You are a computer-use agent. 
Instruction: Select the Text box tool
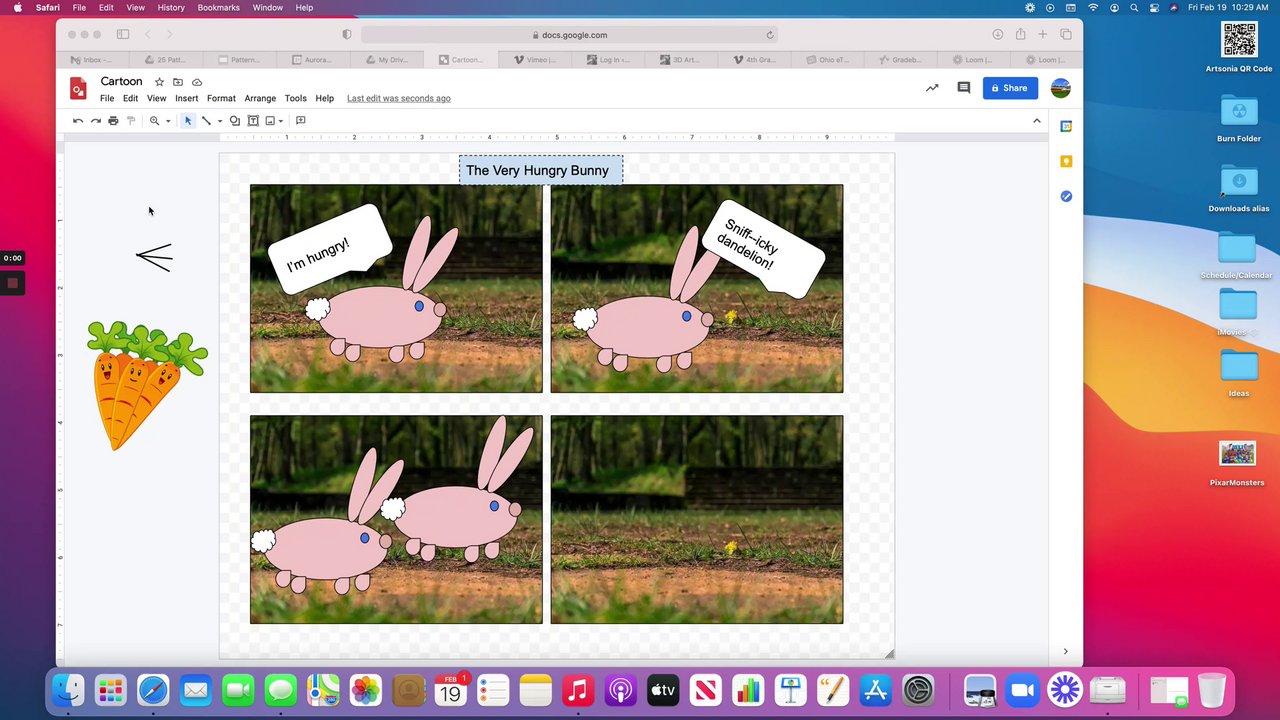[253, 121]
